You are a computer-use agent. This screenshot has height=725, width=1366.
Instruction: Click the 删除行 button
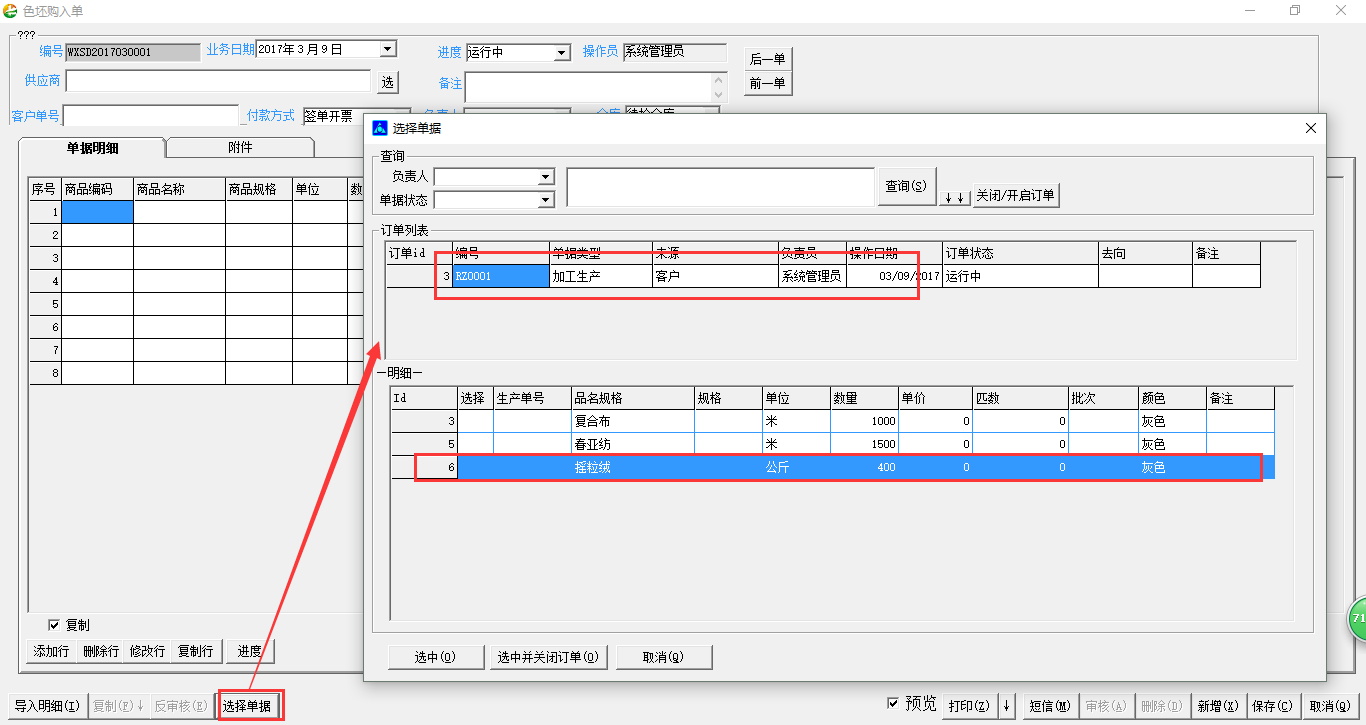tap(100, 652)
